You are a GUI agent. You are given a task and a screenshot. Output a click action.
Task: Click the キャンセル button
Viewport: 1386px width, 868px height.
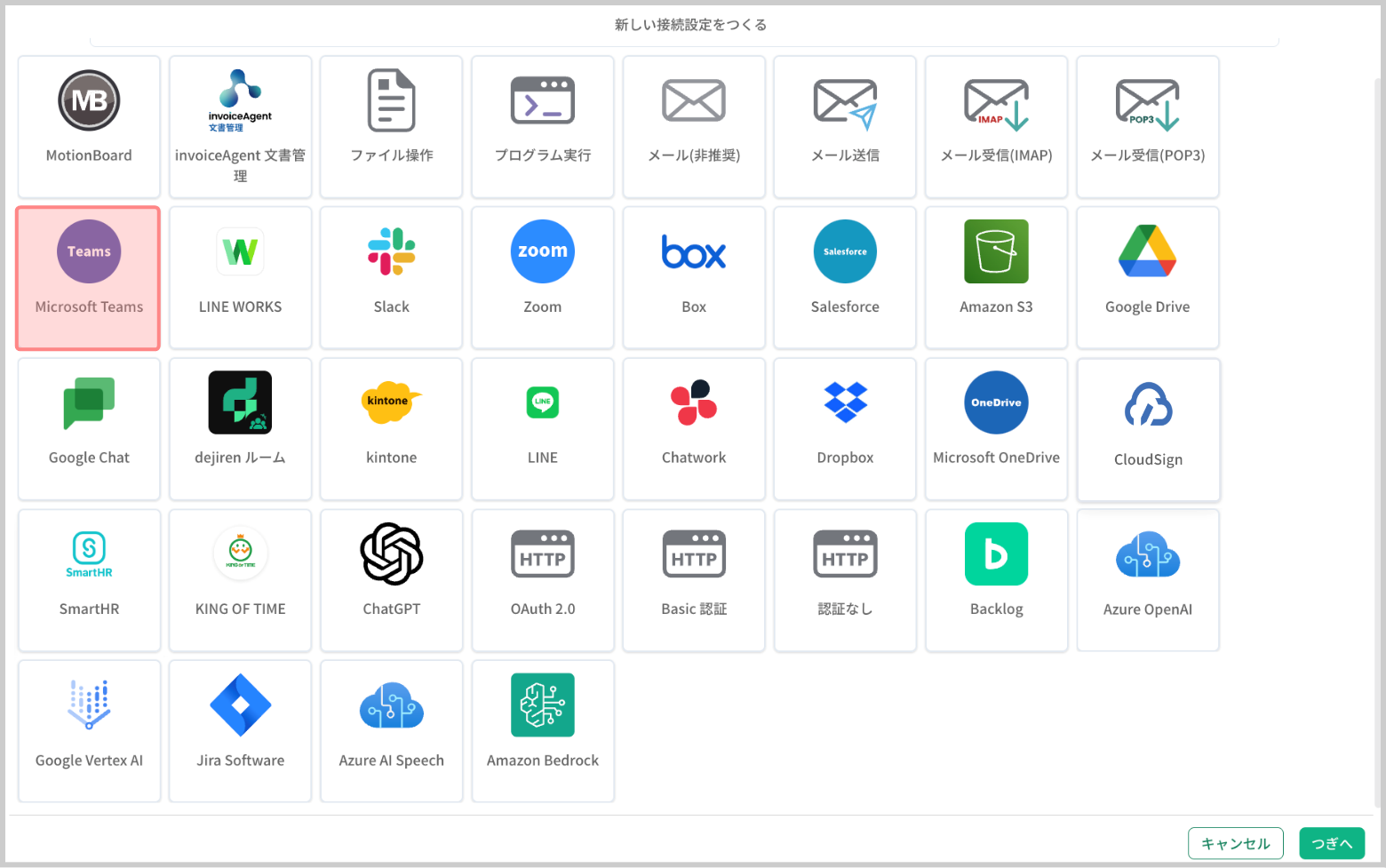point(1235,843)
